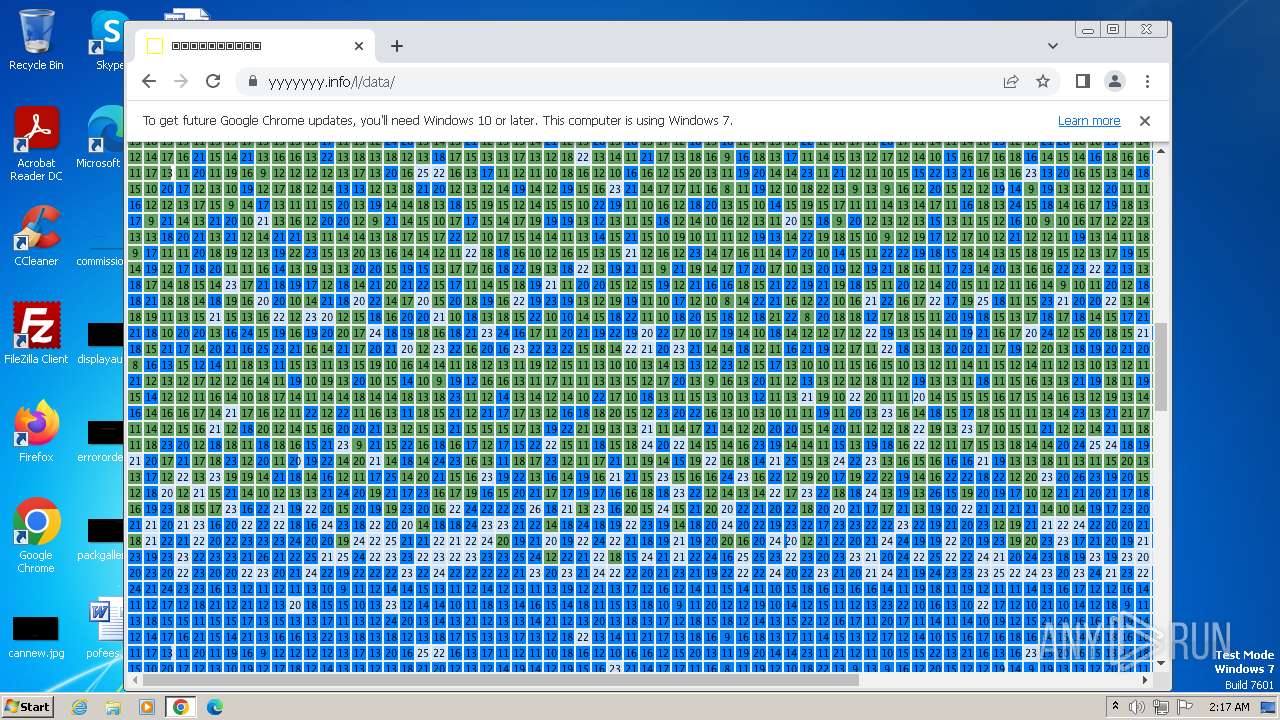
Task: Maximize the Chrome window
Action: [x=1113, y=30]
